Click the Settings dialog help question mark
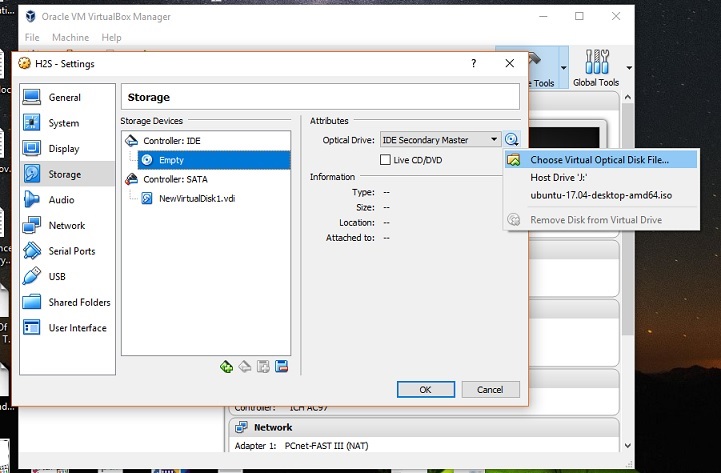The height and width of the screenshot is (473, 721). point(474,63)
